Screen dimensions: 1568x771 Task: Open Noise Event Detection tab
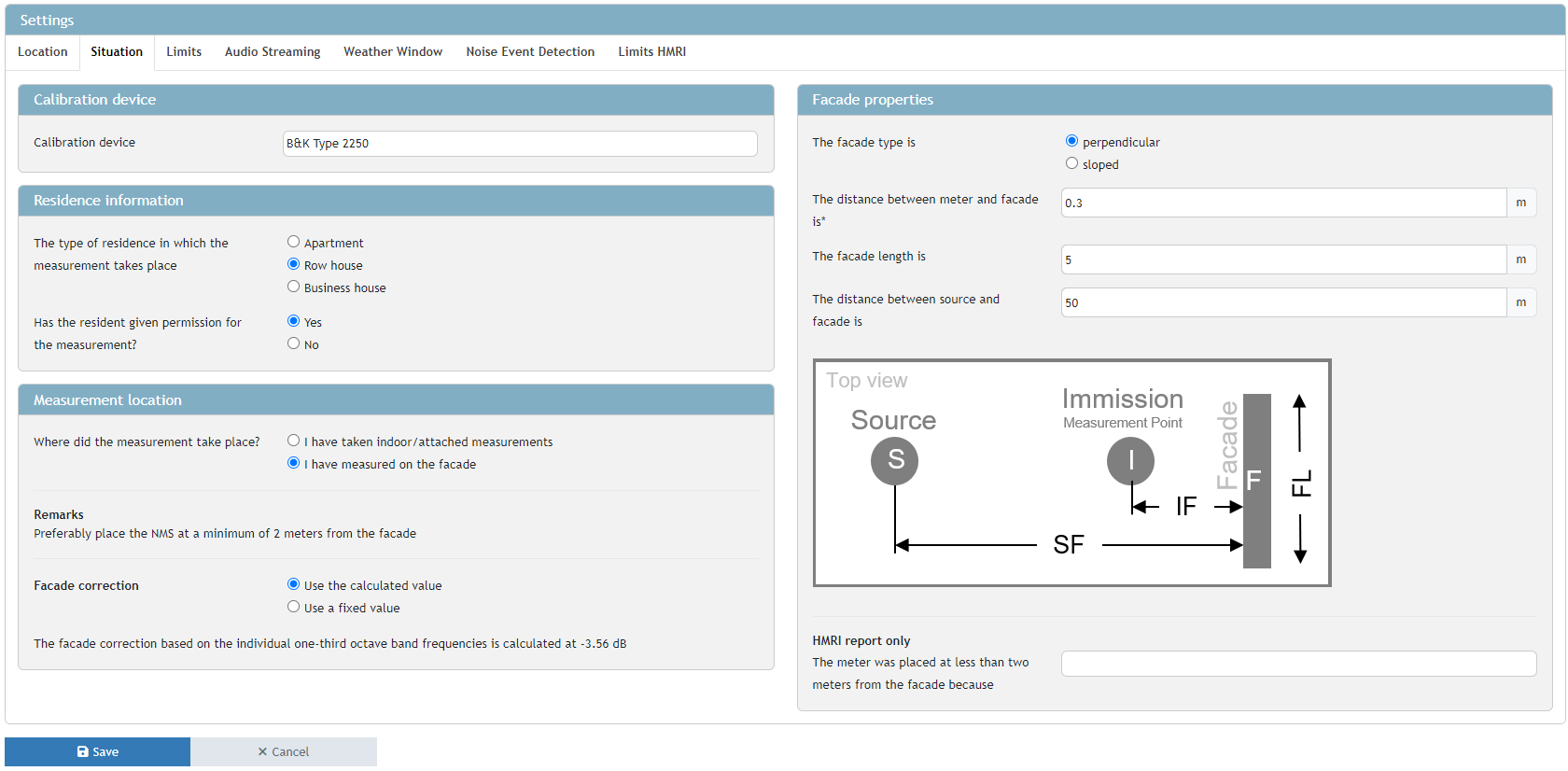[x=530, y=52]
